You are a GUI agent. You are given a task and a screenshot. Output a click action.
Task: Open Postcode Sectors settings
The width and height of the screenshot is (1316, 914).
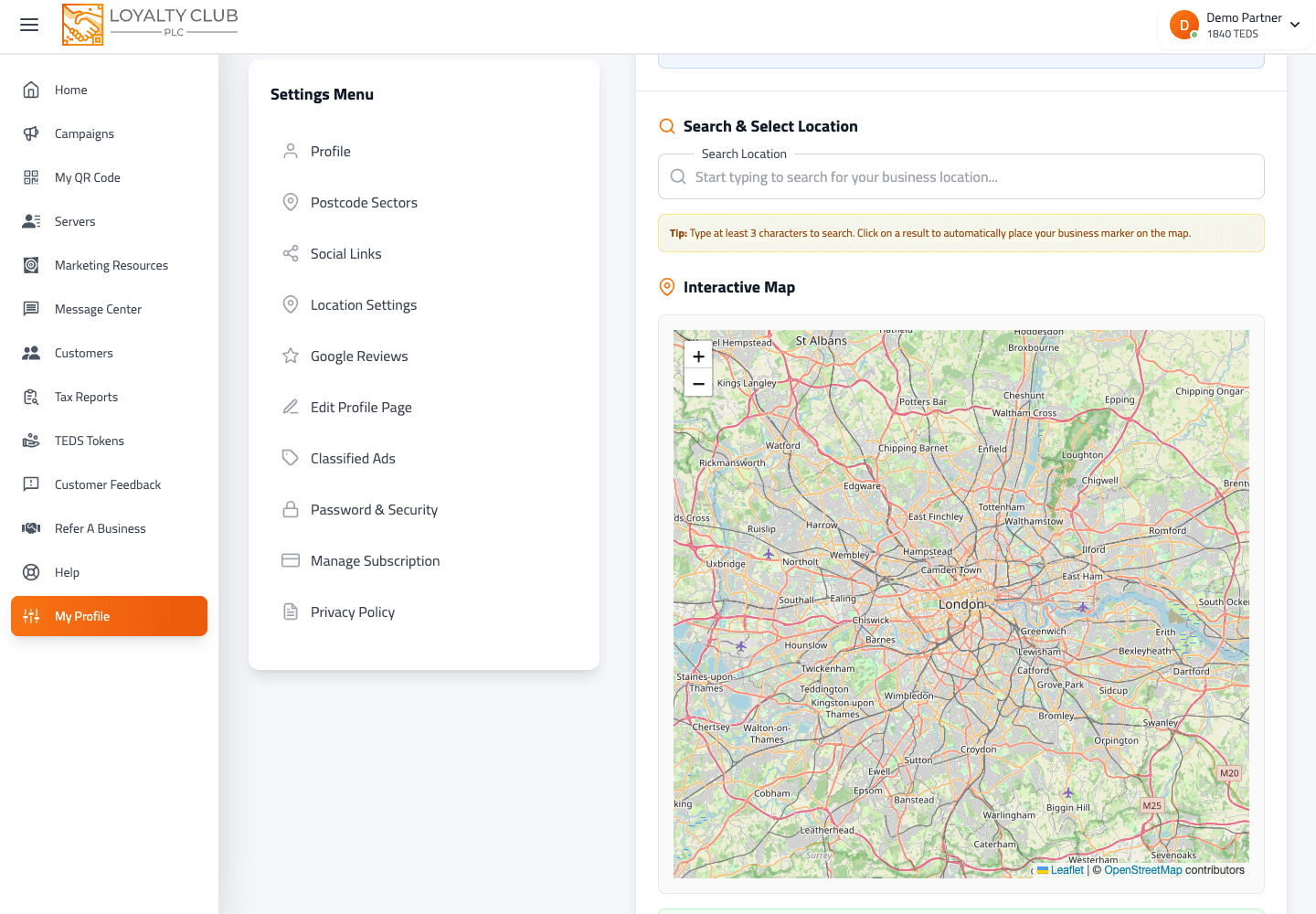point(424,203)
